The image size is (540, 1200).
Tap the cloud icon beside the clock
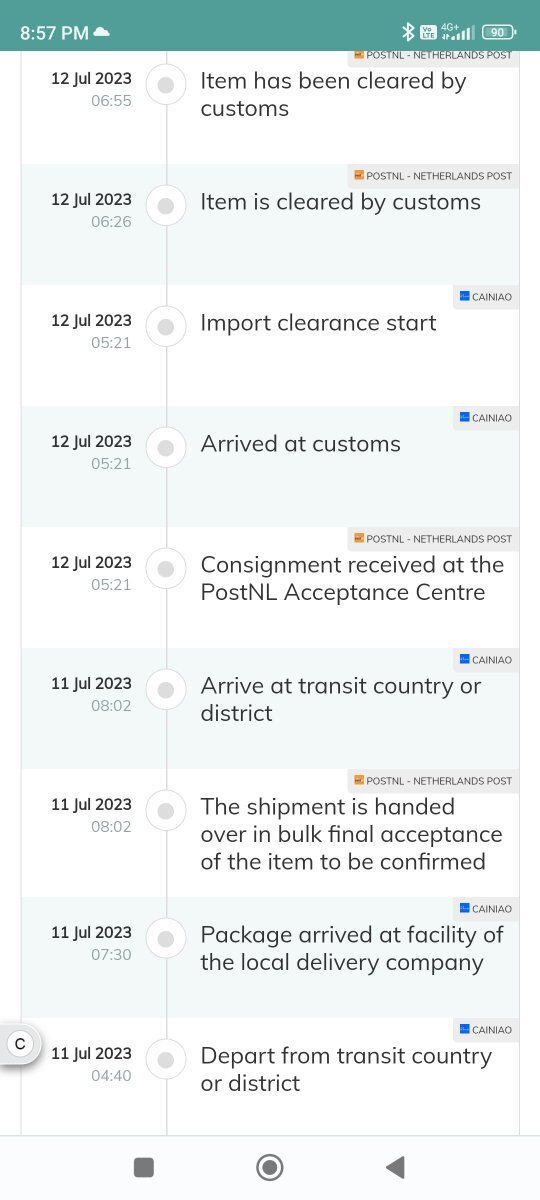tap(101, 32)
